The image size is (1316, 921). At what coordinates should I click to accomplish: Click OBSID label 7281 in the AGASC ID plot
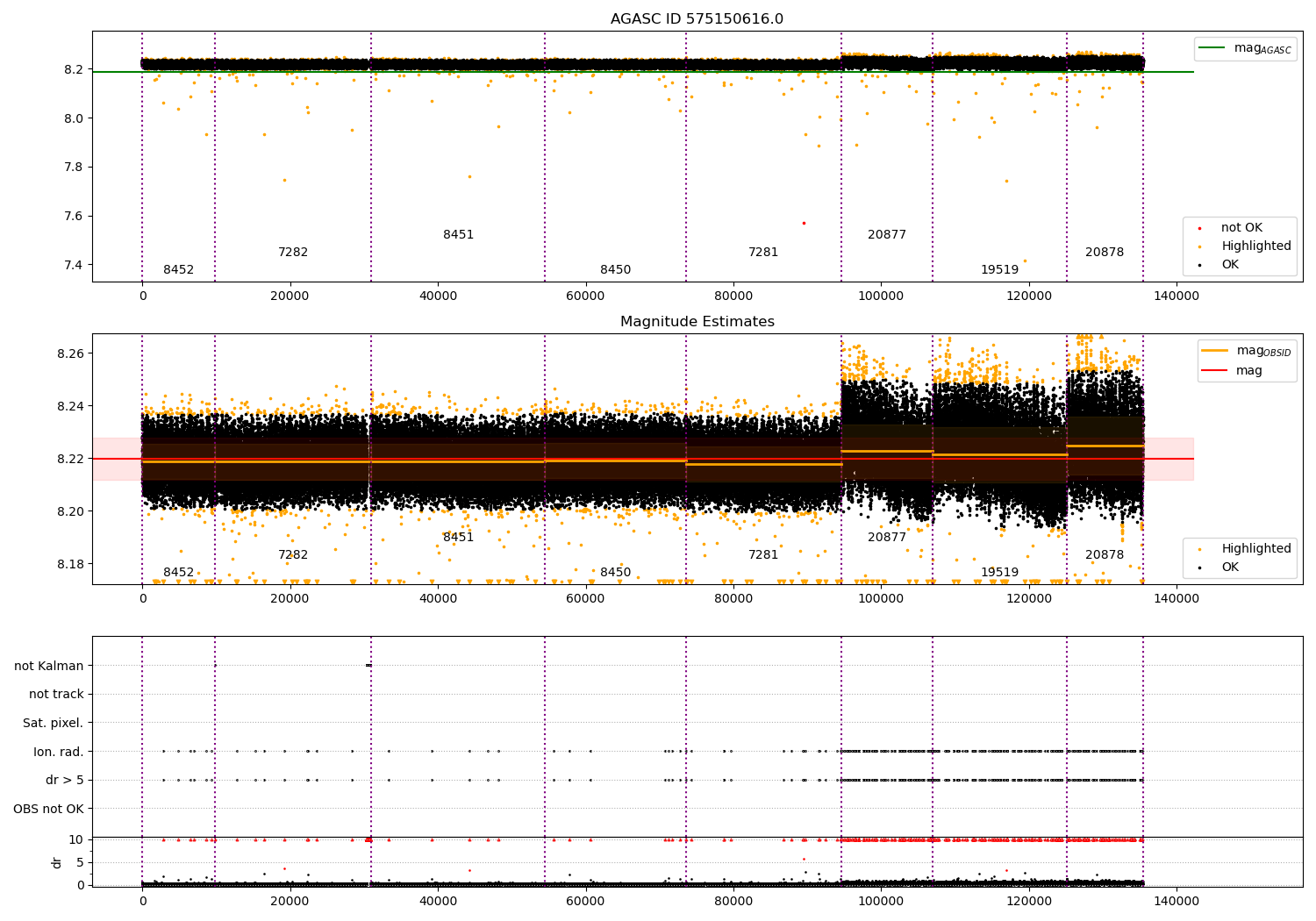pyautogui.click(x=763, y=253)
